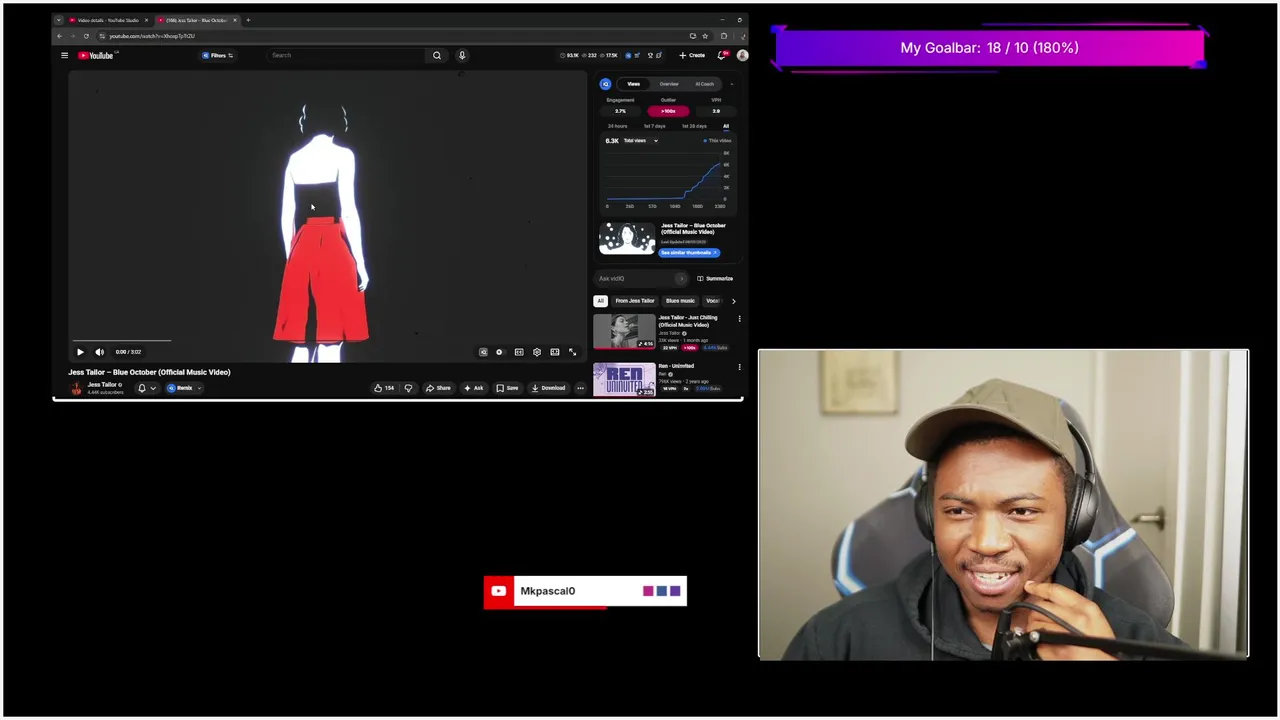The height and width of the screenshot is (720, 1280).
Task: Select the 1st 28 days time range
Action: pyautogui.click(x=694, y=126)
